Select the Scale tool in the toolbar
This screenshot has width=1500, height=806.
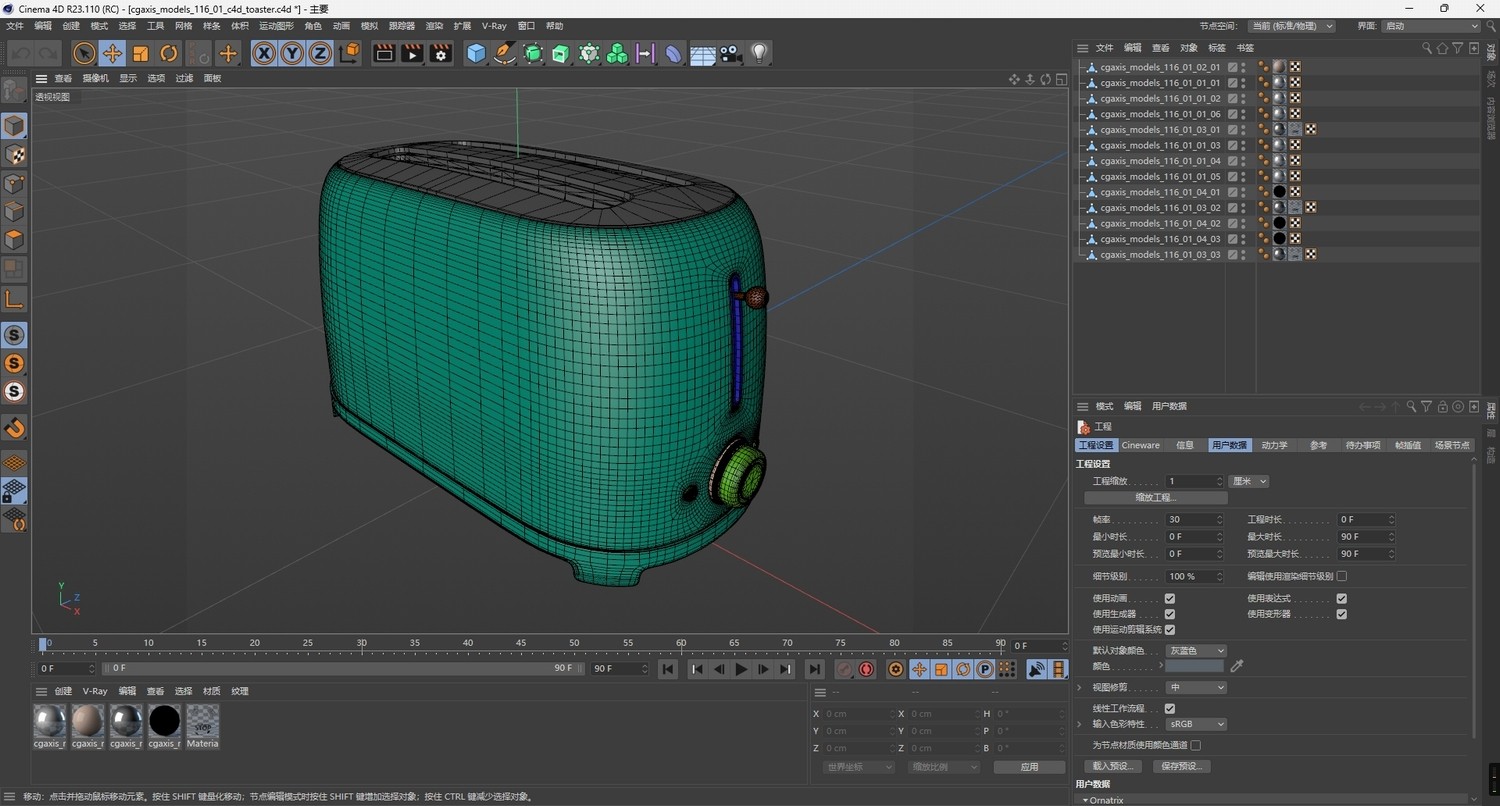tap(140, 53)
